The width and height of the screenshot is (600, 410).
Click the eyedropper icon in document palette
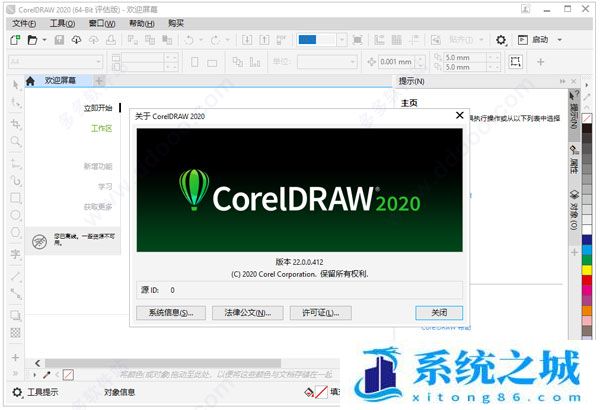pyautogui.click(x=47, y=374)
